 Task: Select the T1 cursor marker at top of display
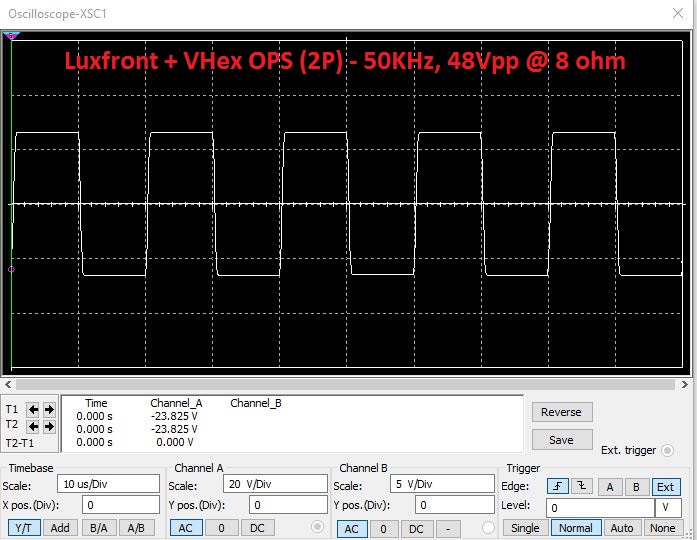tap(11, 36)
